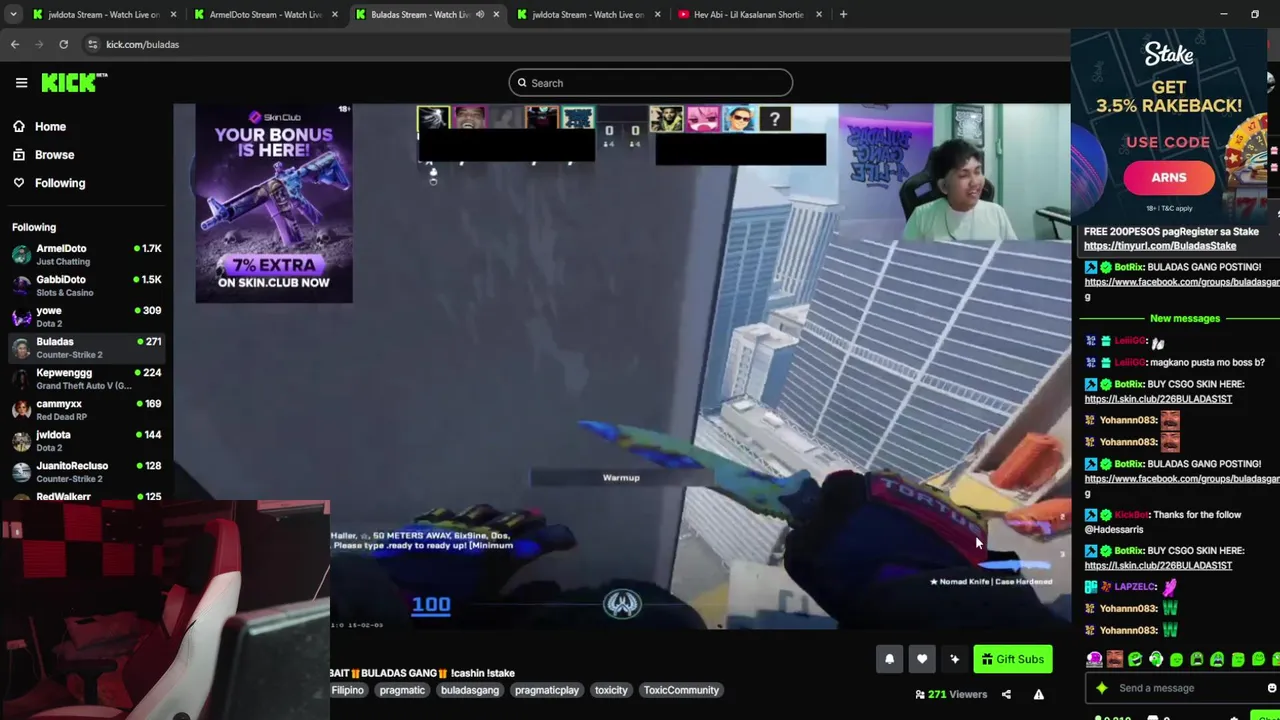Toggle follow heart button
Image resolution: width=1280 pixels, height=720 pixels.
(x=922, y=659)
